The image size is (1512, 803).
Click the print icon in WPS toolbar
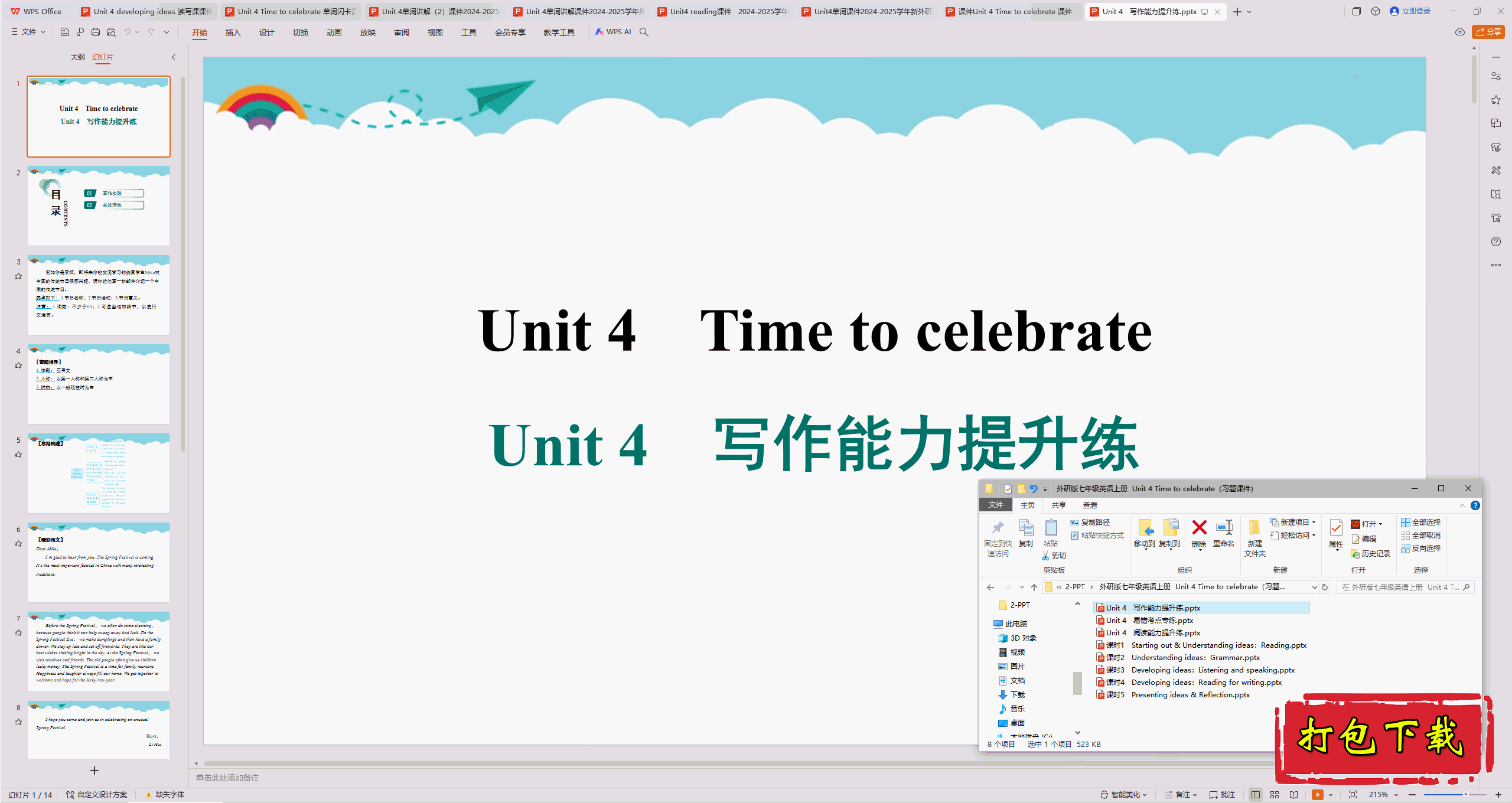[x=96, y=32]
